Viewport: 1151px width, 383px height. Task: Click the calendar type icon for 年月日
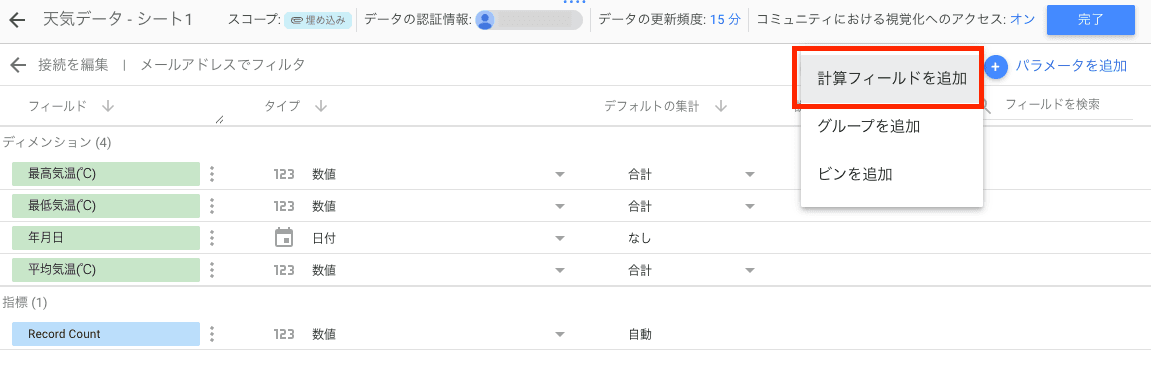tap(283, 238)
